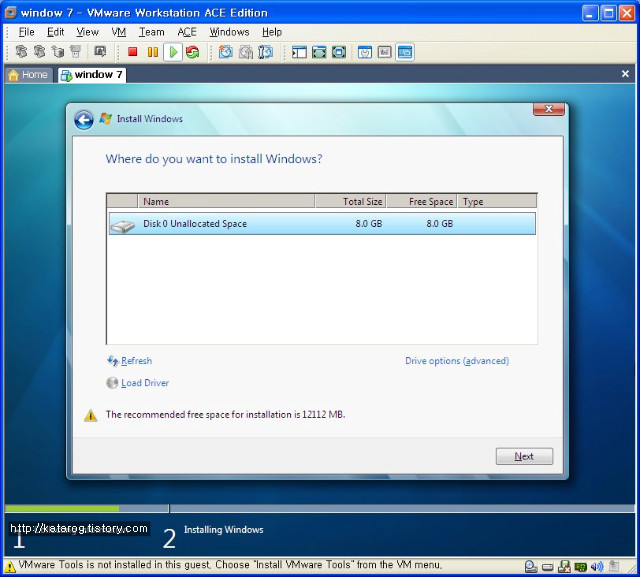
Task: Click the green Power On play button
Action: pyautogui.click(x=173, y=52)
